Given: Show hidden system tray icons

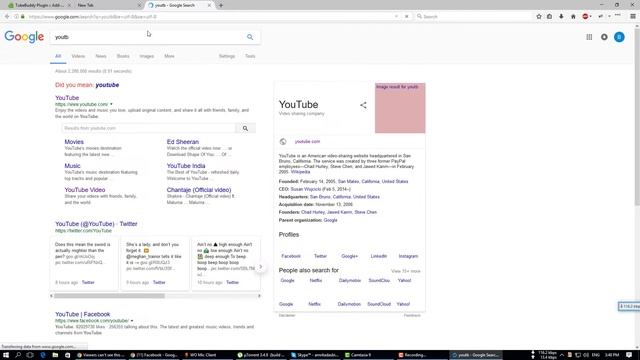Looking at the screenshot, I should (x=562, y=355).
